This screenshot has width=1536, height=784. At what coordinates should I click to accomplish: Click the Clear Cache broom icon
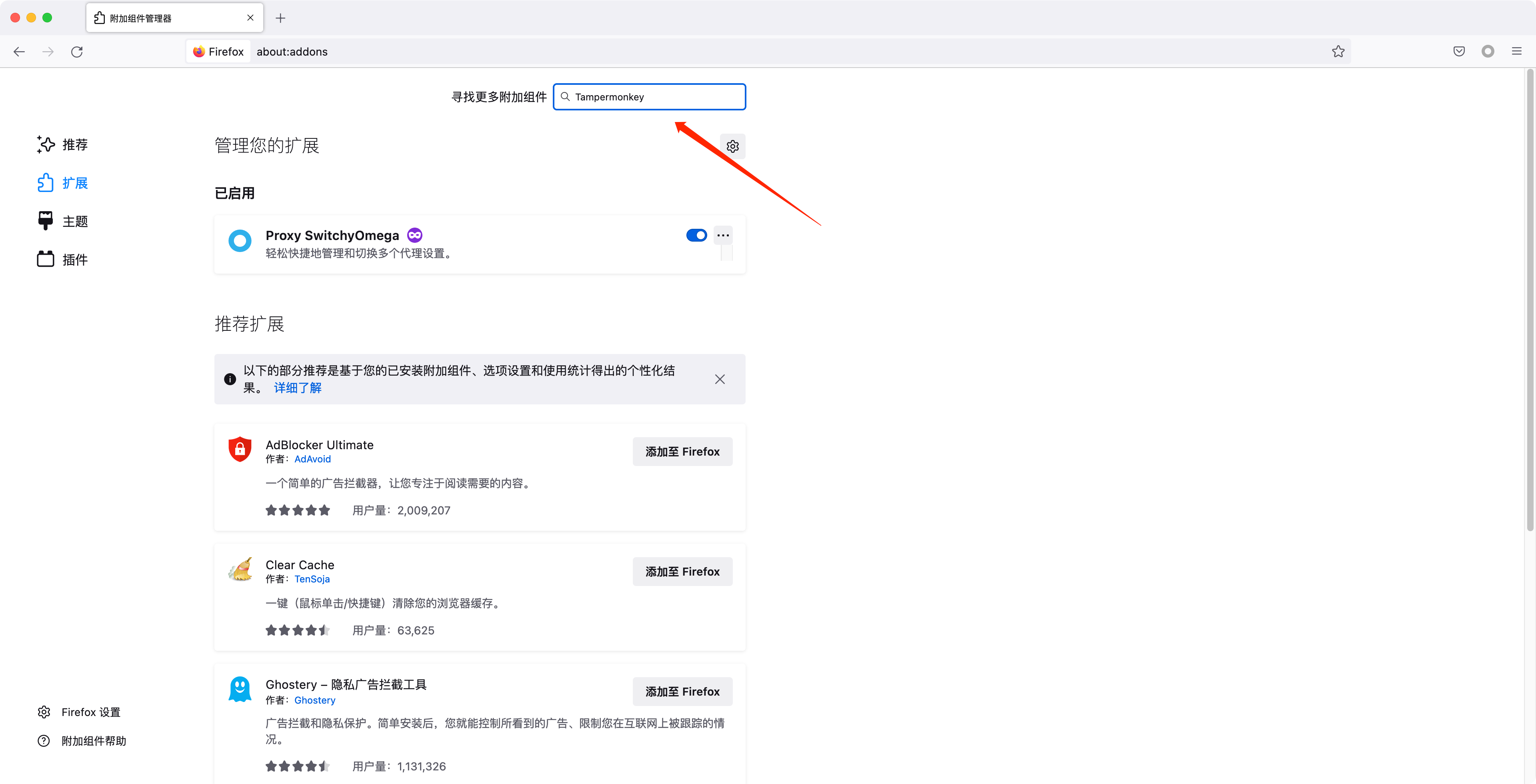[240, 569]
